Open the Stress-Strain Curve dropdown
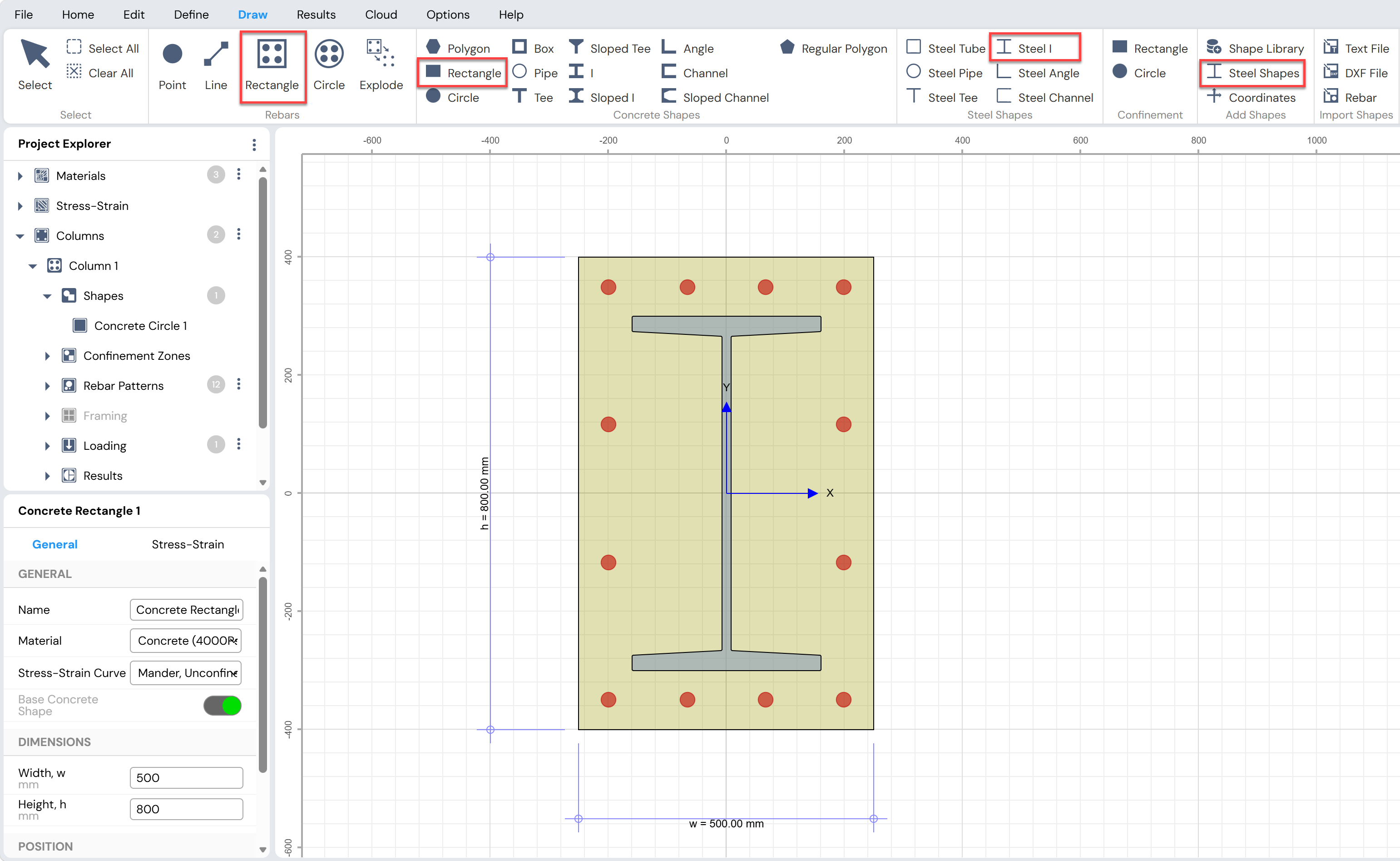 [186, 672]
